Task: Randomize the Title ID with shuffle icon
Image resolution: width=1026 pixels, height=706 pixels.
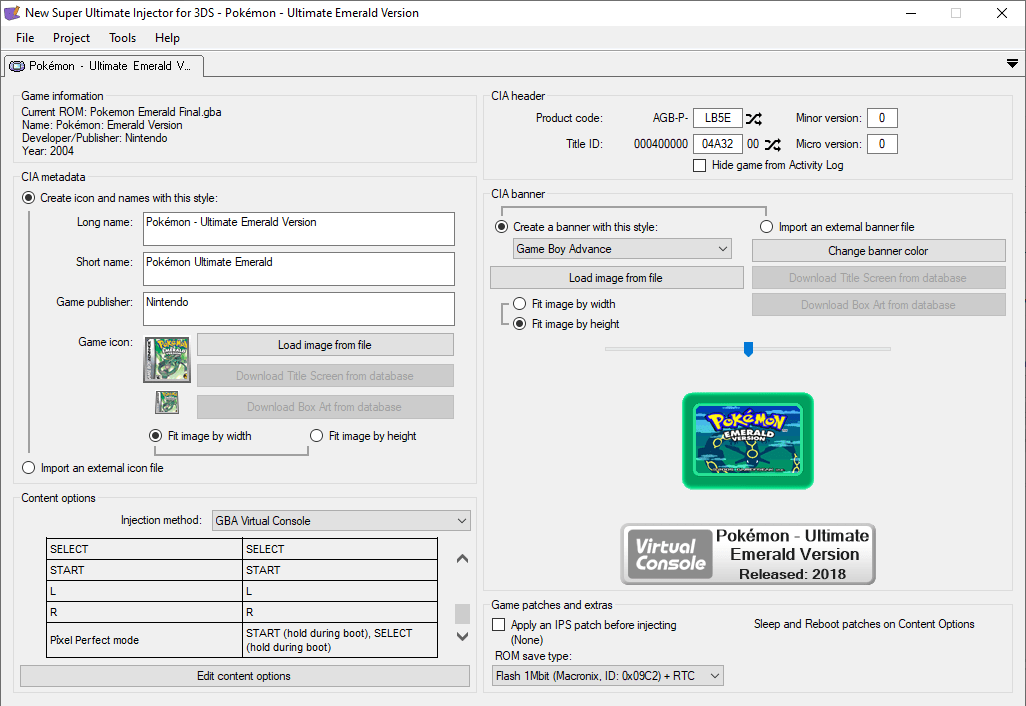Action: [773, 145]
